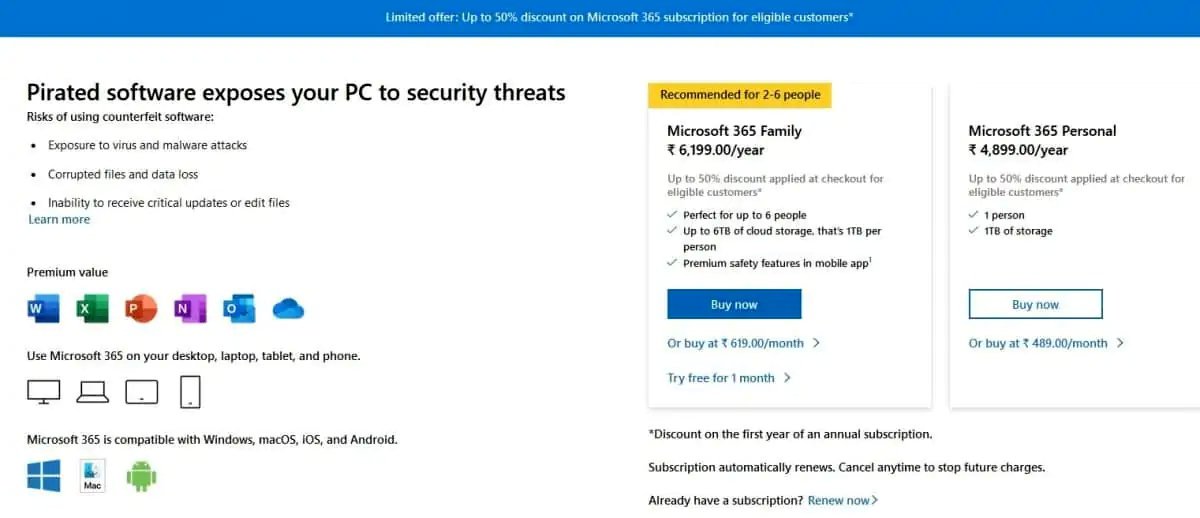Buy Microsoft 365 Personal now
The image size is (1200, 518).
(1035, 304)
